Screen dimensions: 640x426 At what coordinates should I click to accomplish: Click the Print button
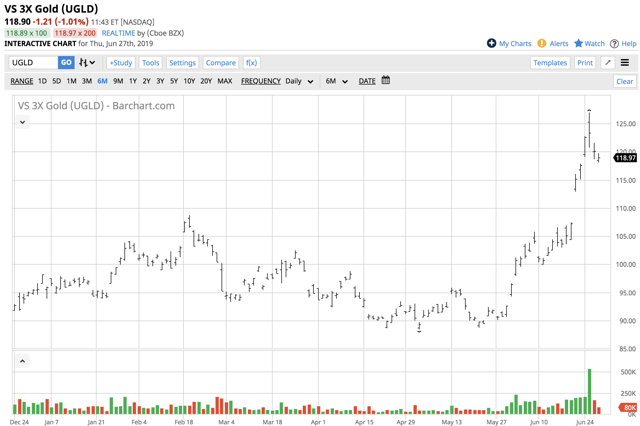click(585, 62)
